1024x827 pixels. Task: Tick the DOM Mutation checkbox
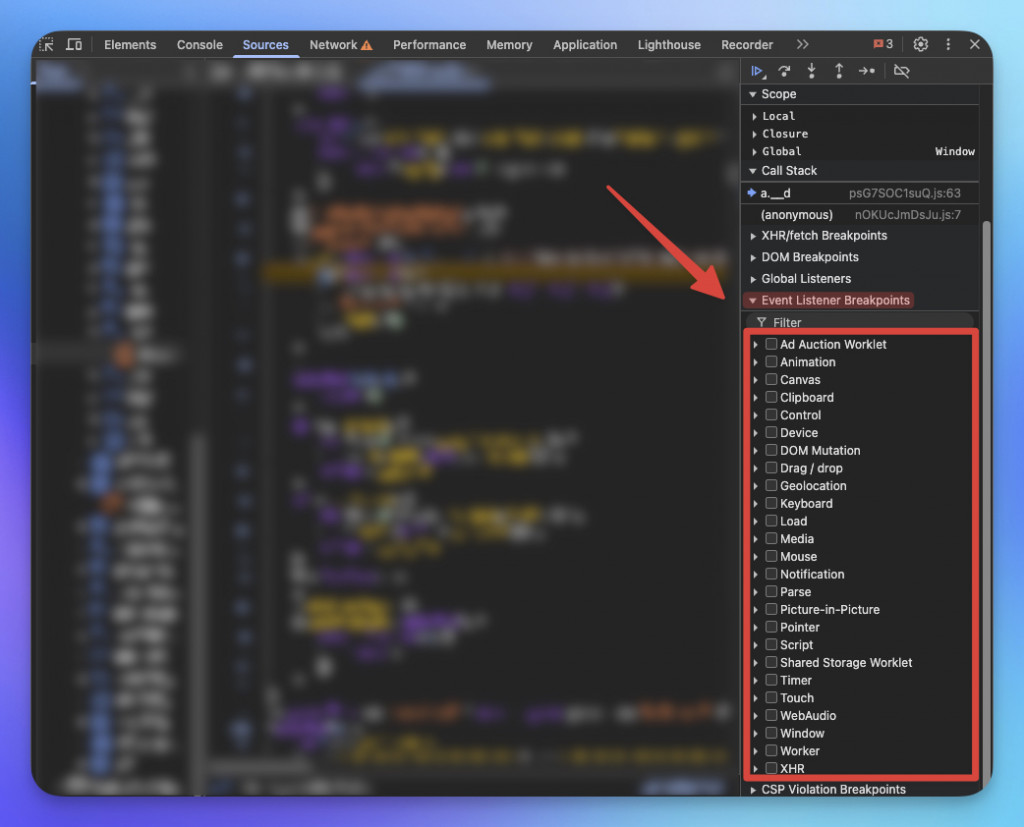771,450
